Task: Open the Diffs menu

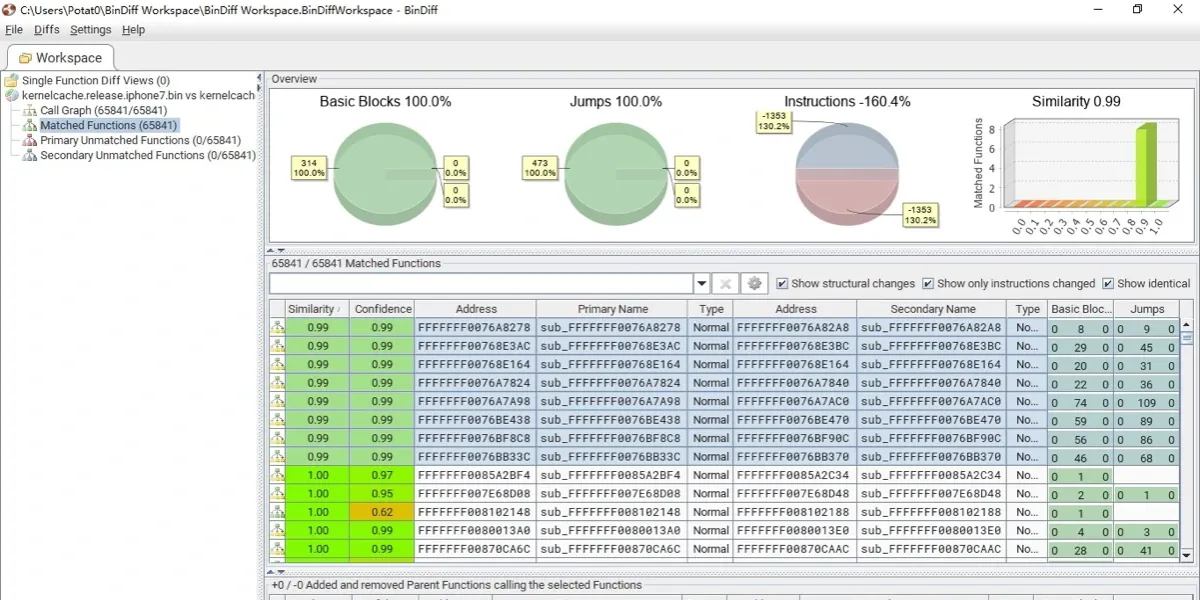Action: [47, 30]
